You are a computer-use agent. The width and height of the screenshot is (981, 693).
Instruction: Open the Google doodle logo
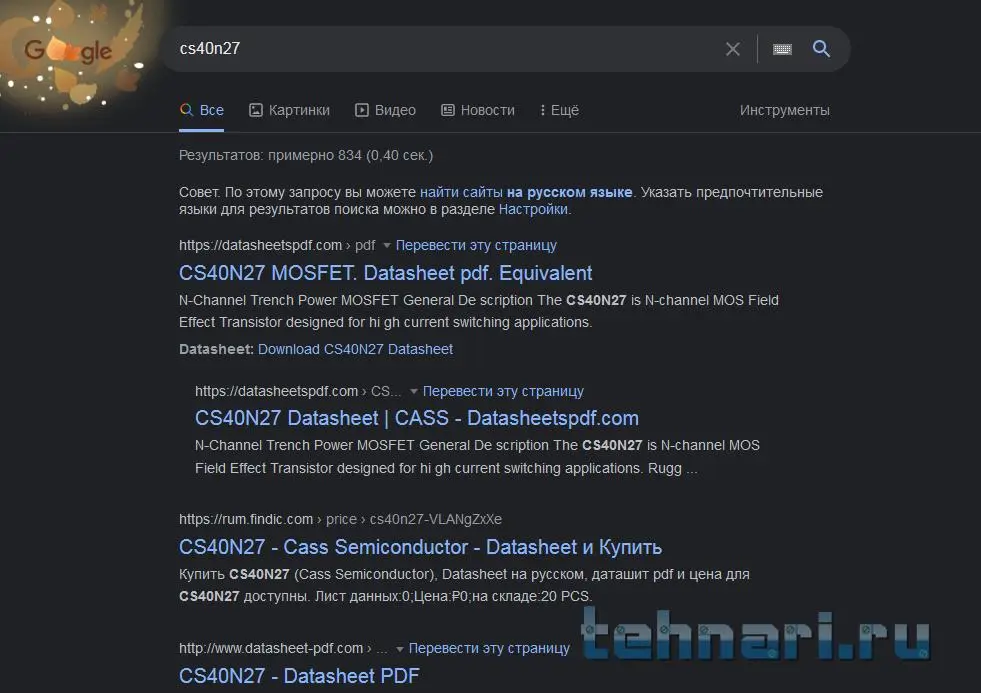(x=68, y=50)
